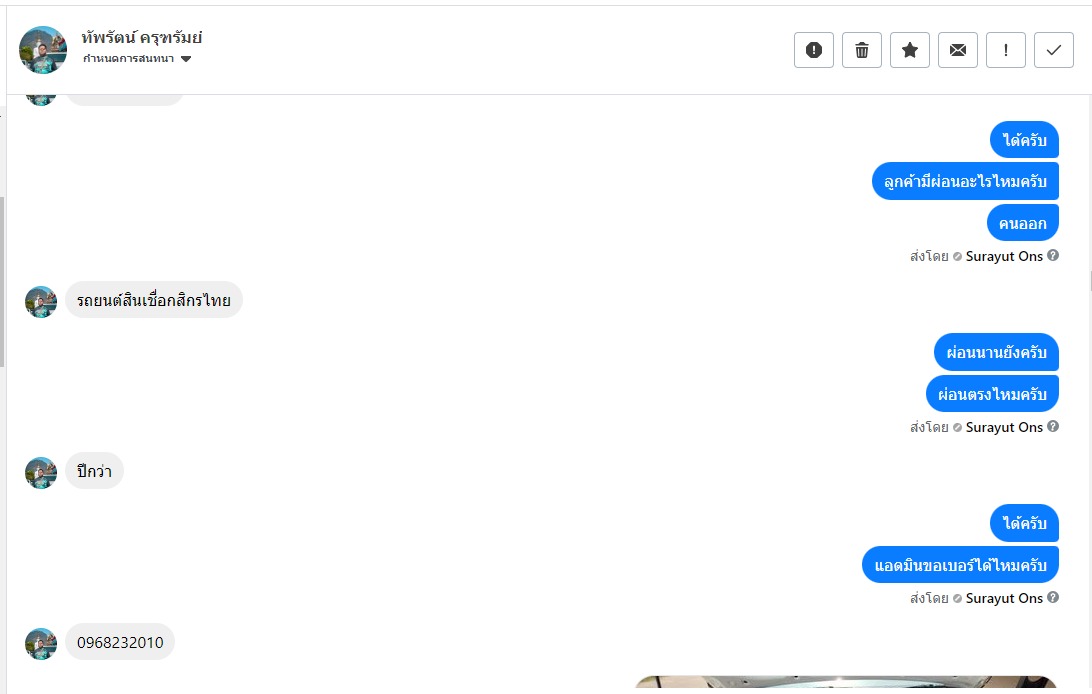1092x694 pixels.
Task: Select the phone number message 0968232010
Action: [x=120, y=642]
